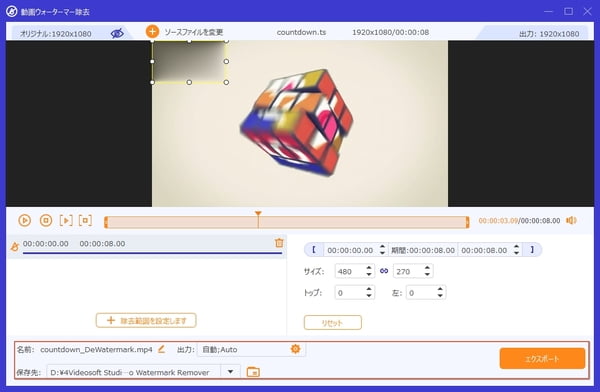The image size is (600, 392).
Task: Click the app logo icon in title bar
Action: 11,11
